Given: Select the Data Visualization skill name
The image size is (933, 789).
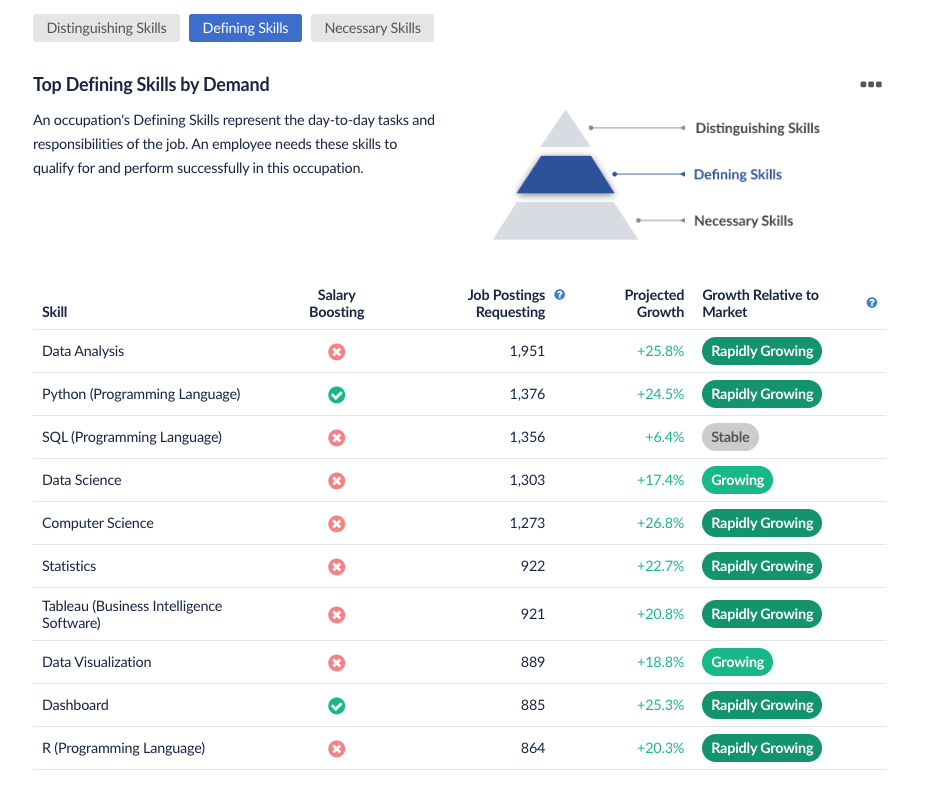Looking at the screenshot, I should [x=96, y=662].
